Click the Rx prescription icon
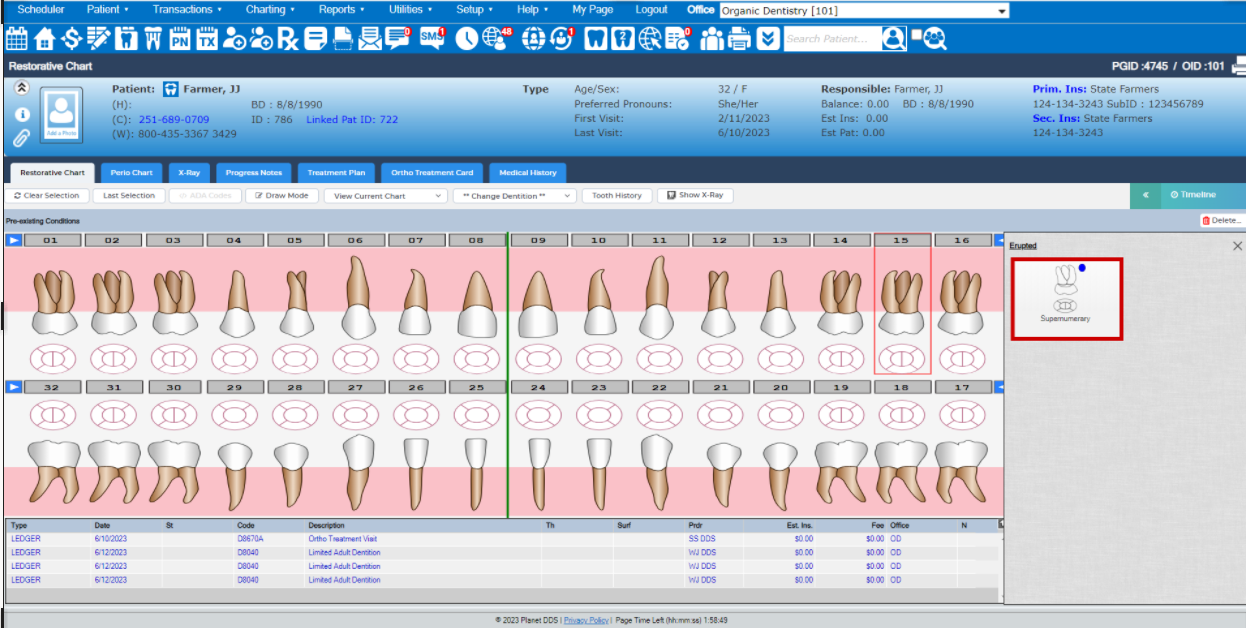 click(x=288, y=39)
